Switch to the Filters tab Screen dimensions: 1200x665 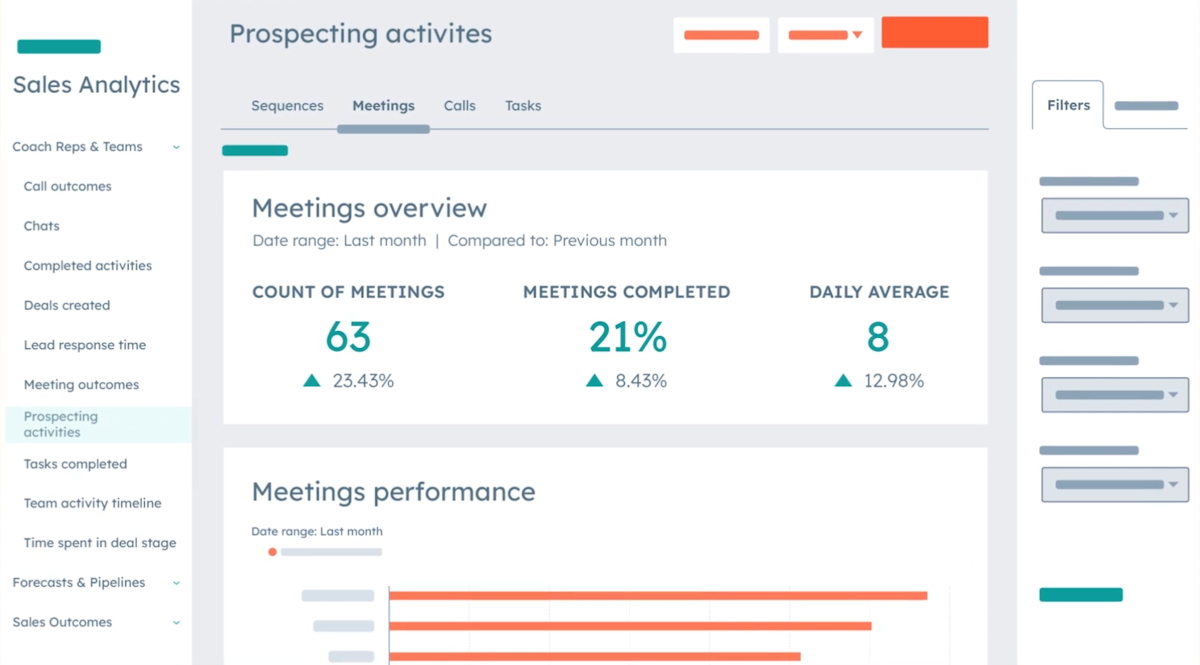(x=1067, y=104)
